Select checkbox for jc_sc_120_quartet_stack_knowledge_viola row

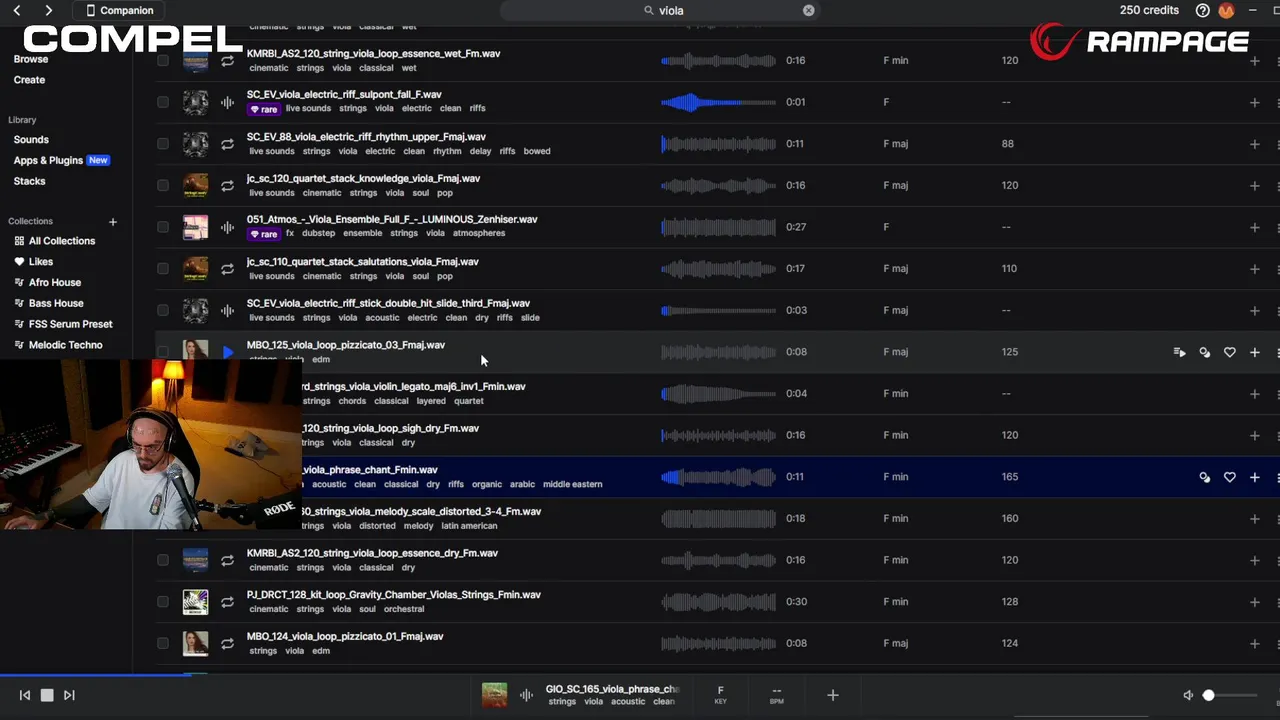click(x=163, y=185)
